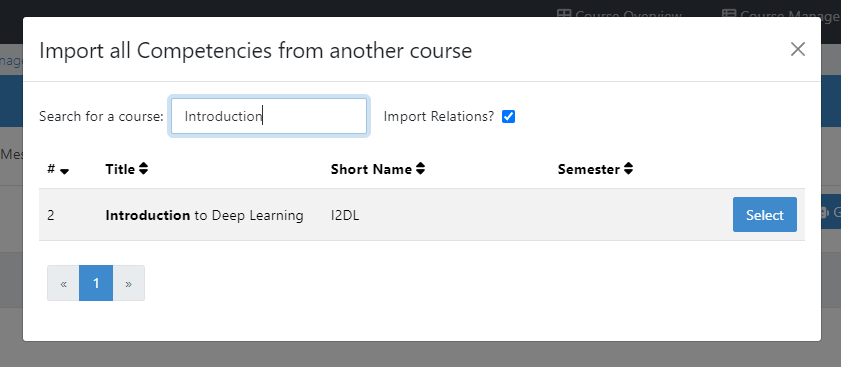Image resolution: width=841 pixels, height=367 pixels.
Task: Click the sort arrows beside Semester header
Action: pos(628,168)
